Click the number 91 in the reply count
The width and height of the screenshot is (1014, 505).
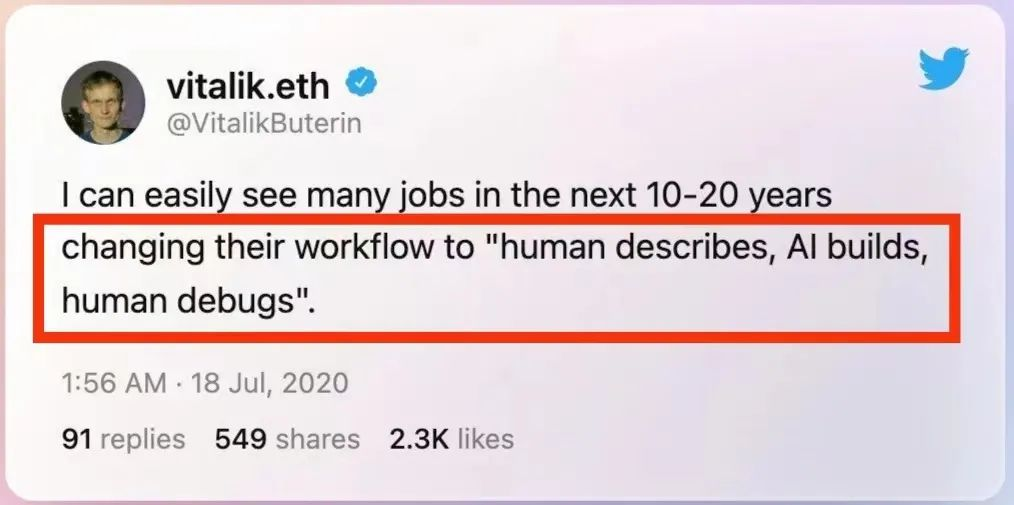coord(77,440)
